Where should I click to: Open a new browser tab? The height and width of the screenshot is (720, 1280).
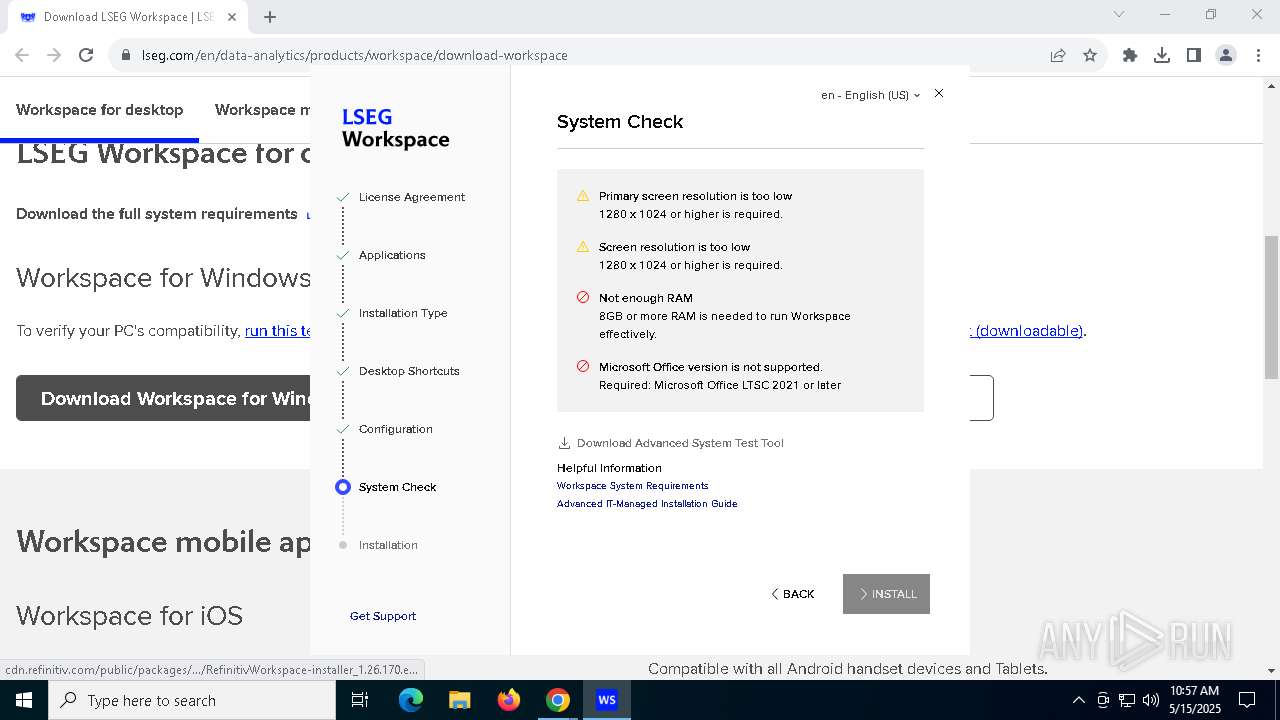[270, 16]
